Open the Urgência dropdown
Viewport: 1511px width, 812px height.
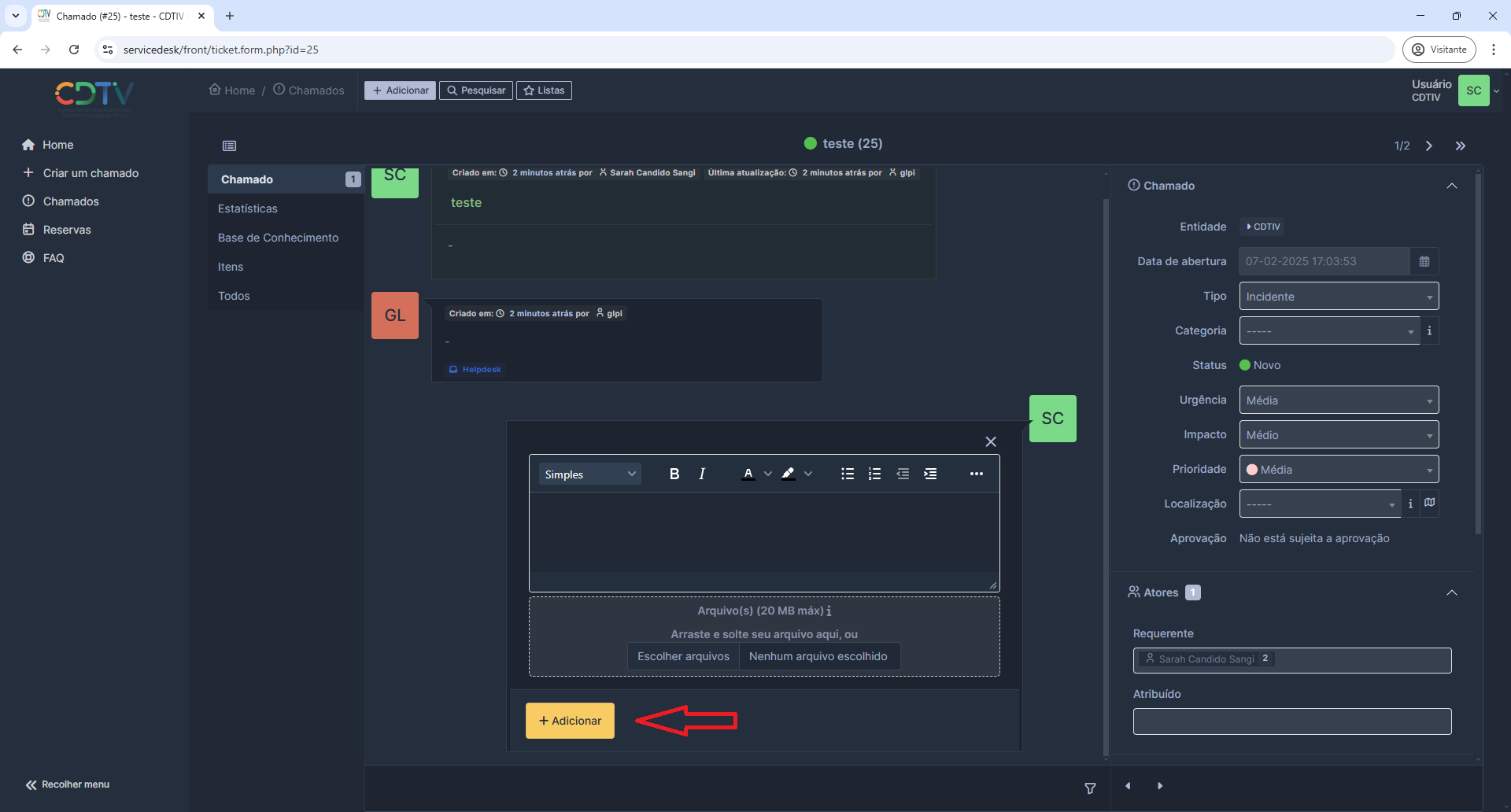coord(1338,400)
